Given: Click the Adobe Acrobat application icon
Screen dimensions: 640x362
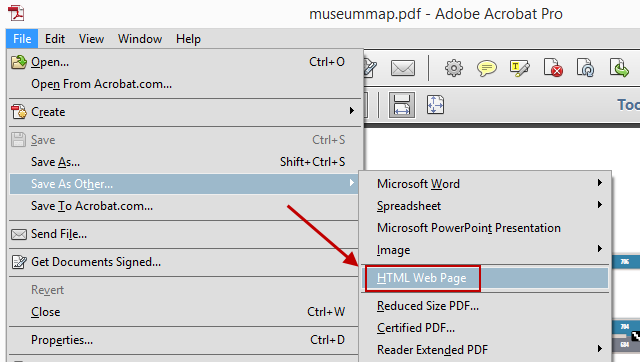Looking at the screenshot, I should point(16,13).
